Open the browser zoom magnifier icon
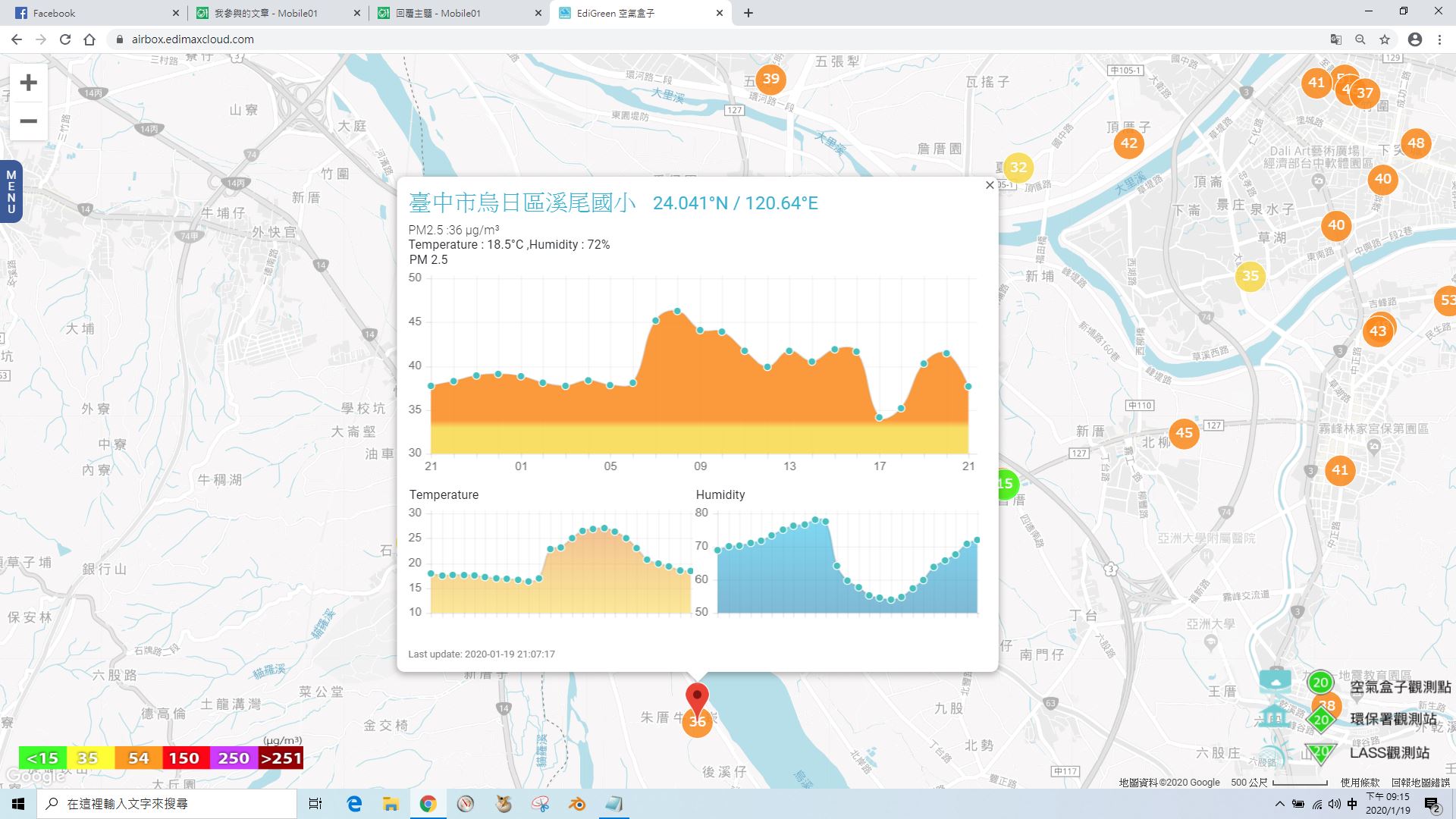The width and height of the screenshot is (1456, 819). 1360,39
